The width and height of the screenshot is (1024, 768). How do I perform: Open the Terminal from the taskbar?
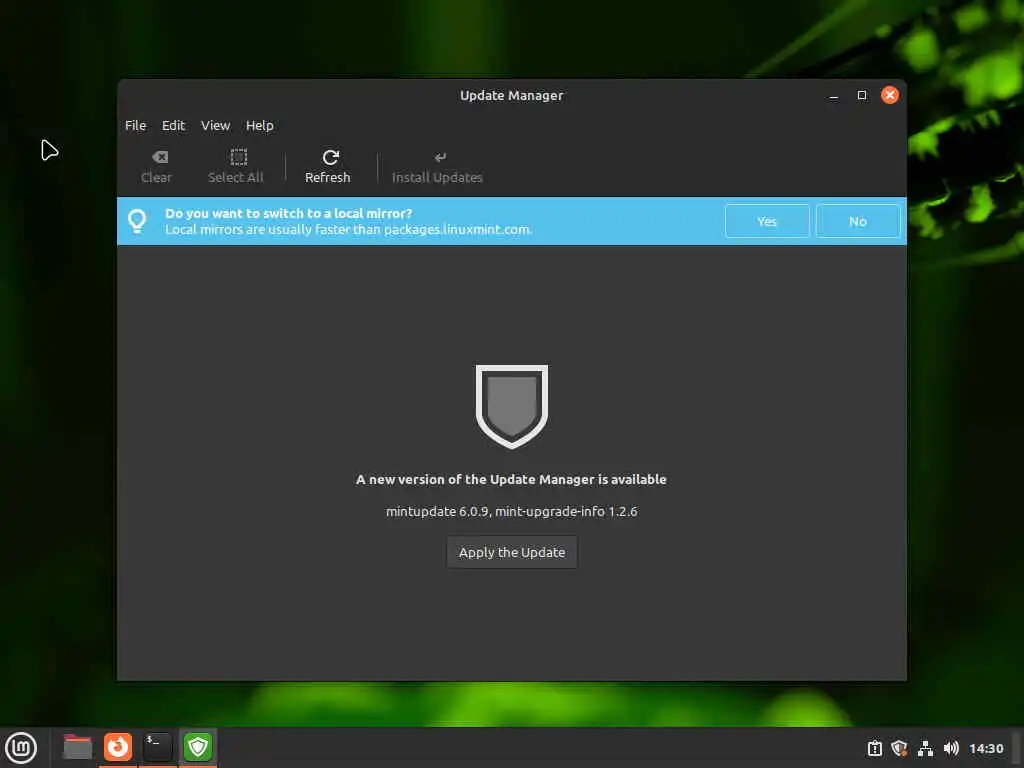pyautogui.click(x=157, y=747)
